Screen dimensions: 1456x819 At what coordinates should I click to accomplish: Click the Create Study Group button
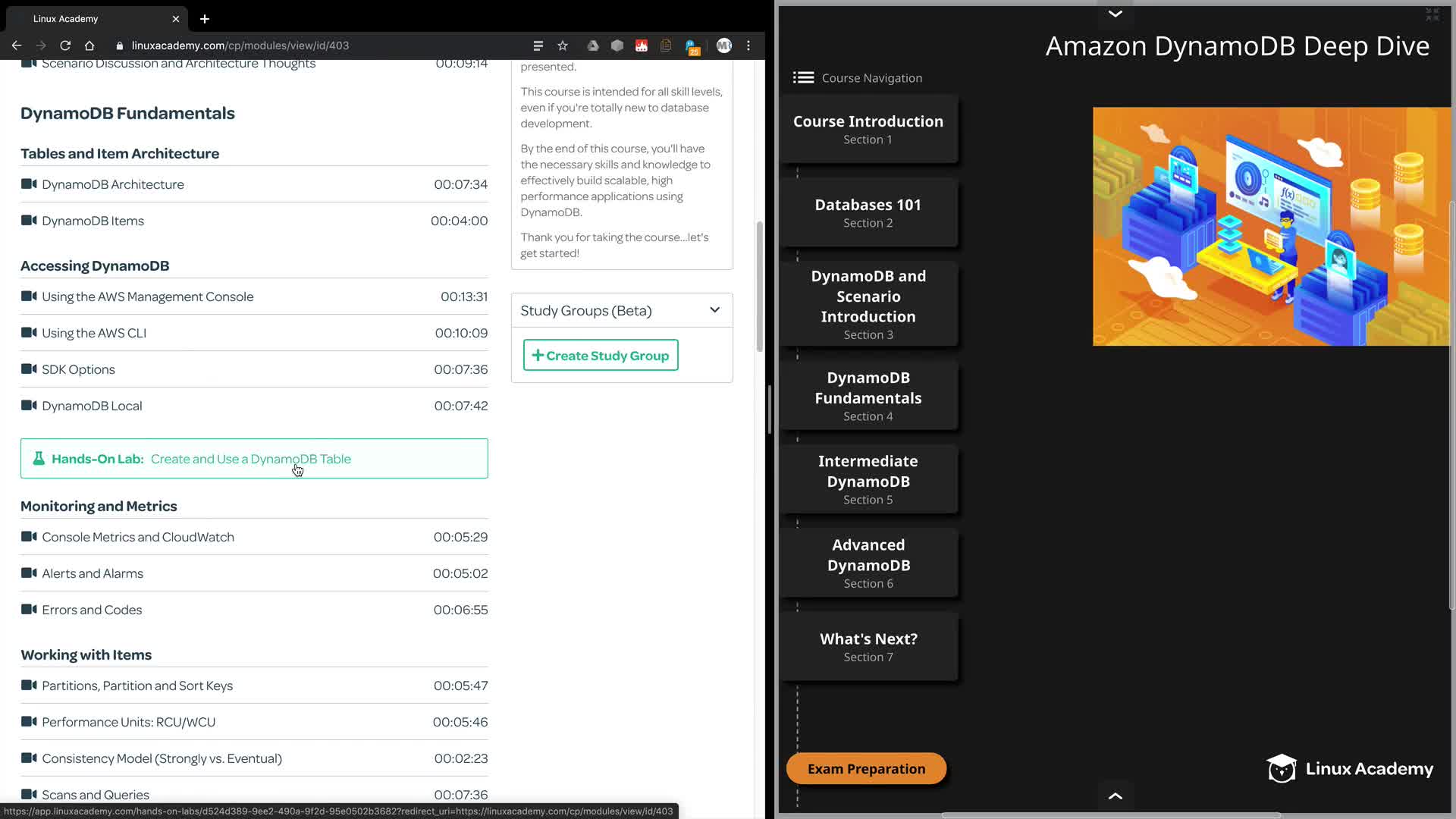[x=601, y=356]
